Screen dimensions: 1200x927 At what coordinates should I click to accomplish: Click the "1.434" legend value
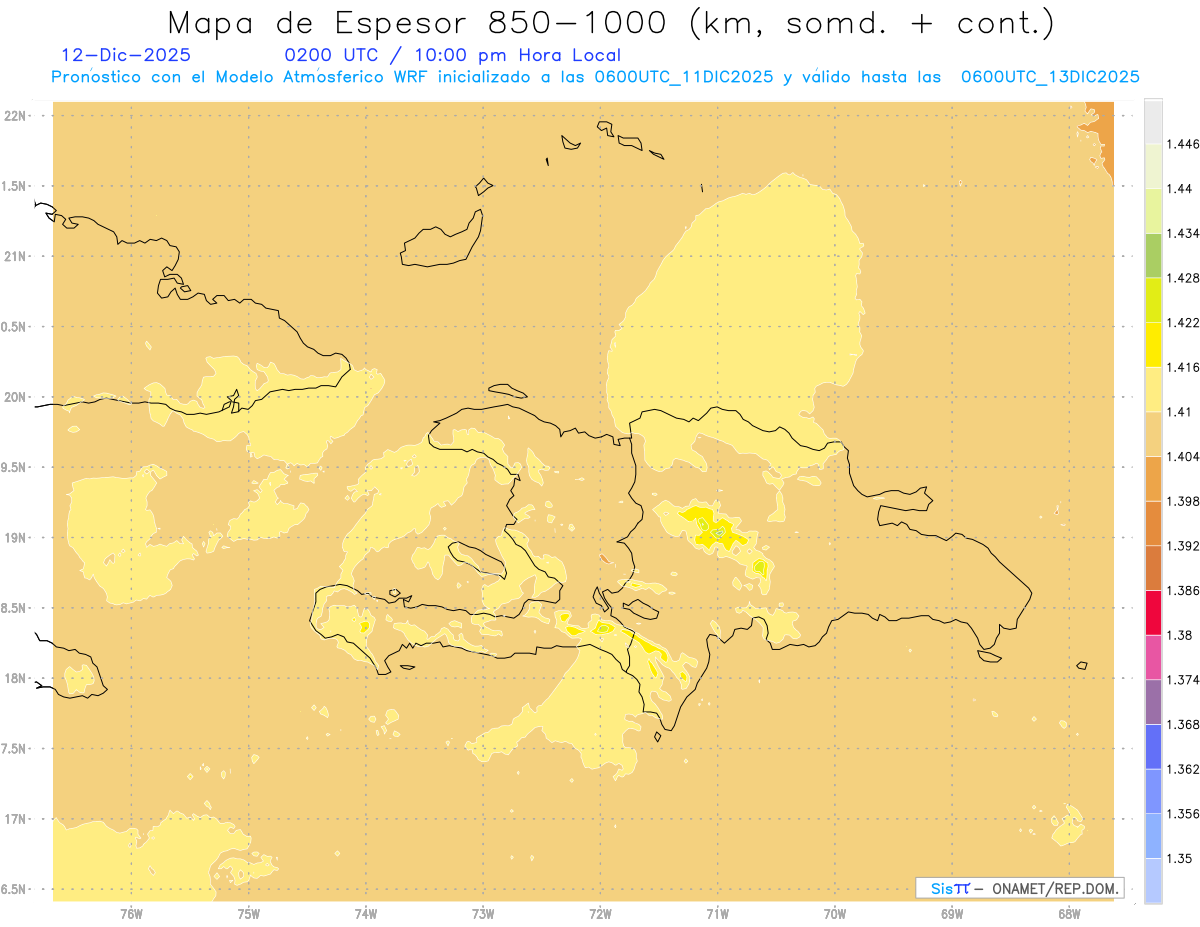click(1182, 233)
